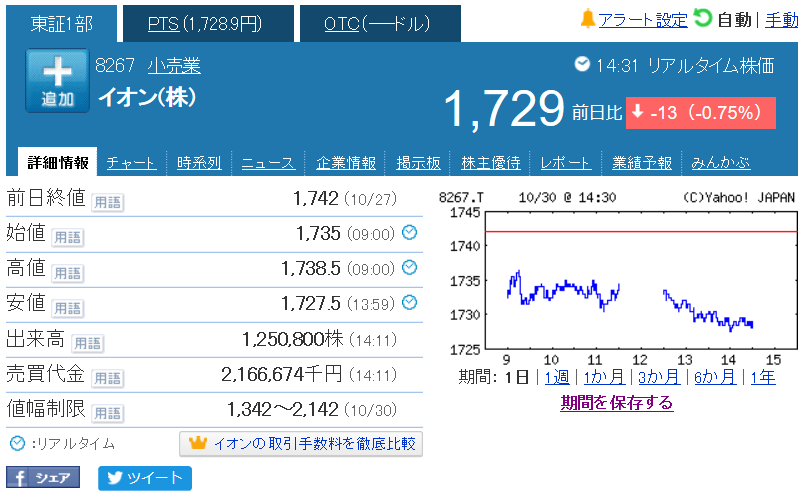Click the down arrow in the price change badge
Screen dimensions: 807x495
637,112
